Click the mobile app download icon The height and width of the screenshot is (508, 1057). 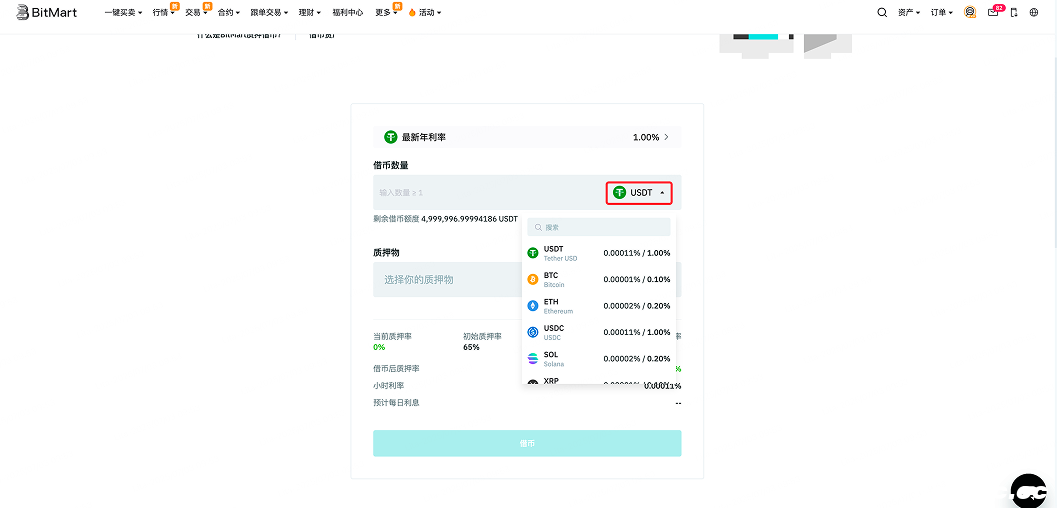[x=1014, y=13]
